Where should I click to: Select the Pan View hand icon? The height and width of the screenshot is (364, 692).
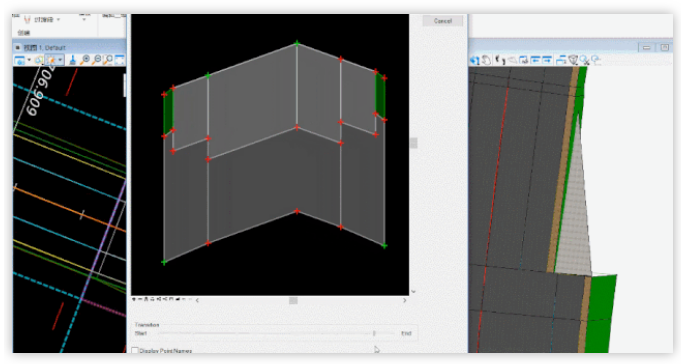click(x=486, y=60)
